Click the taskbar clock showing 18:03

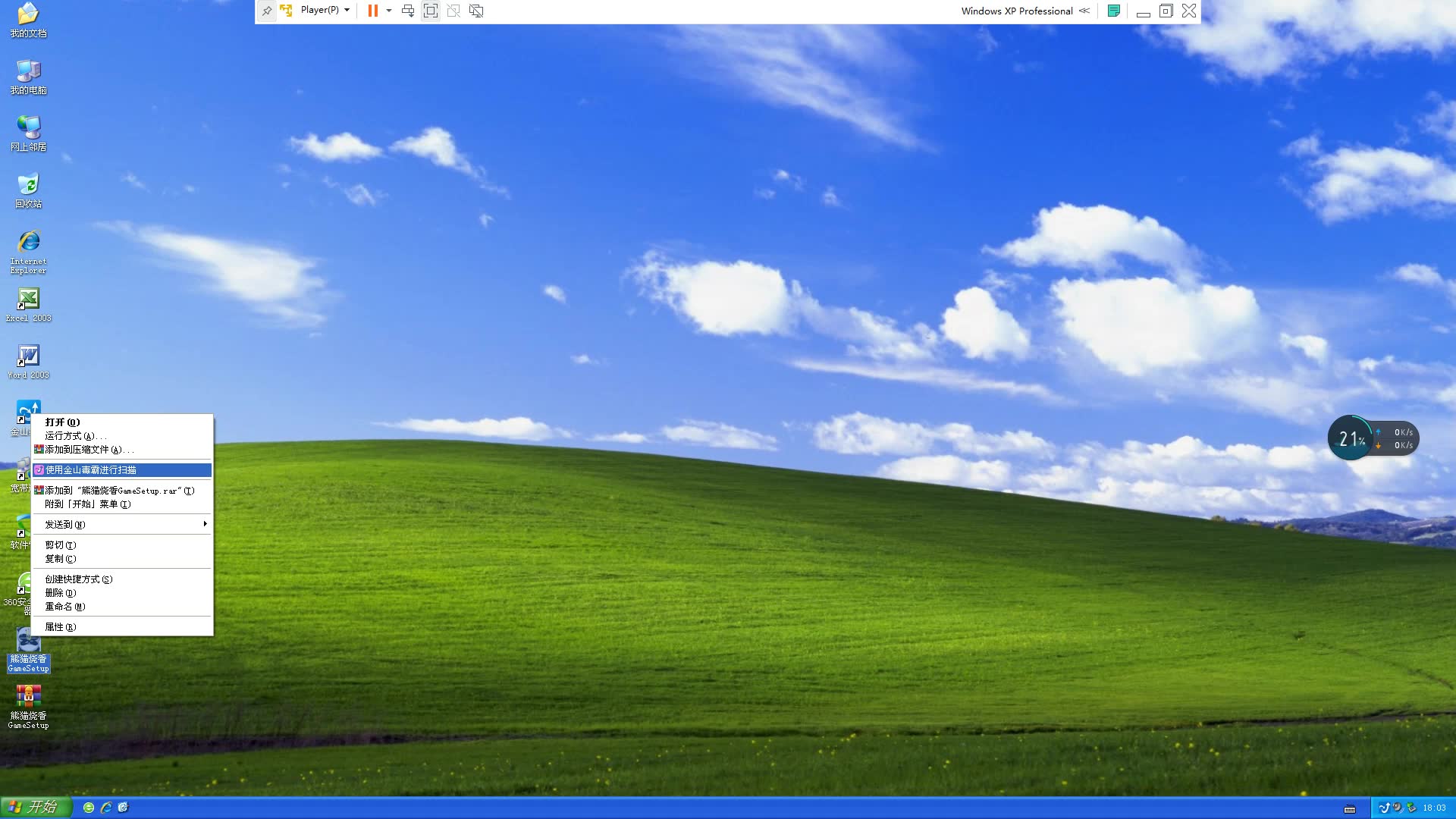(x=1434, y=808)
